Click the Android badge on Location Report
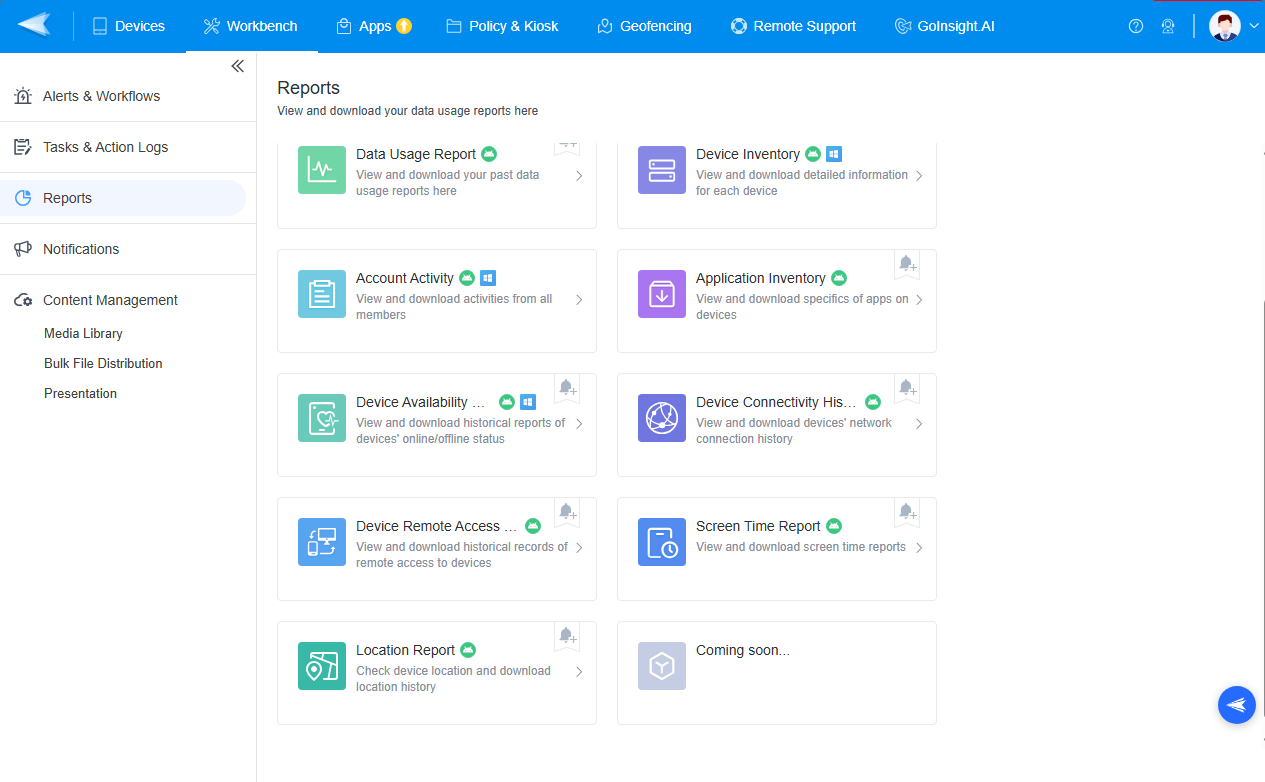 pyautogui.click(x=468, y=650)
